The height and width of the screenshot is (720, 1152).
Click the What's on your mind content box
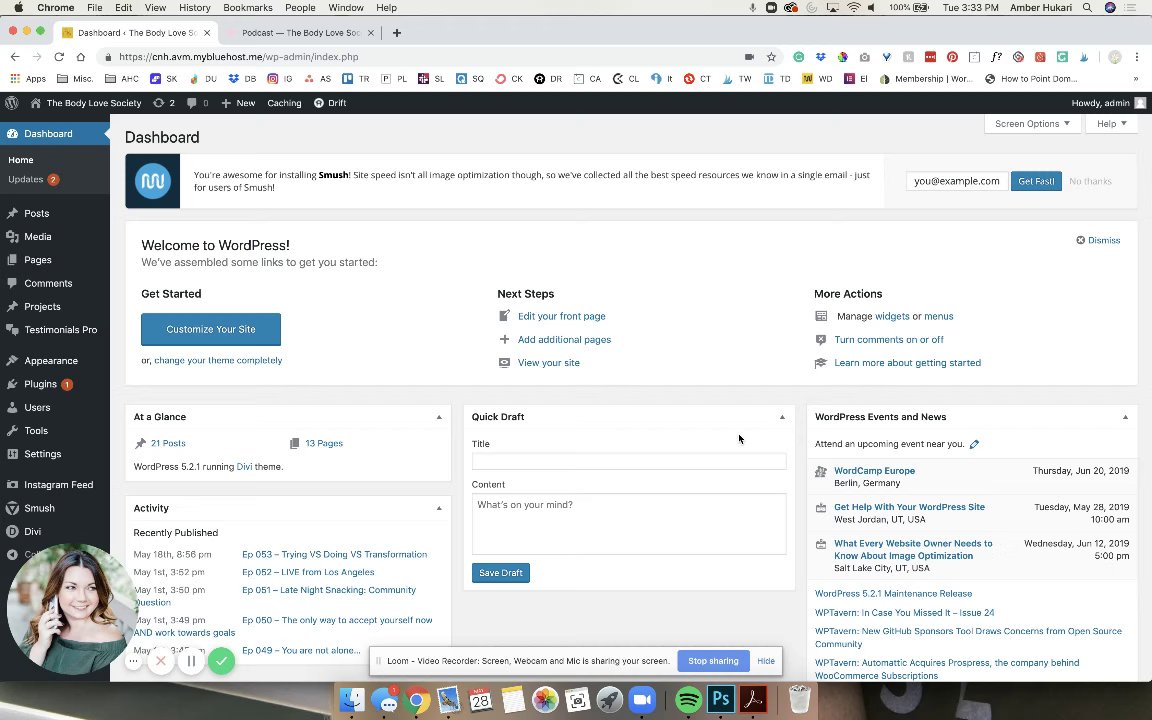pyautogui.click(x=629, y=524)
